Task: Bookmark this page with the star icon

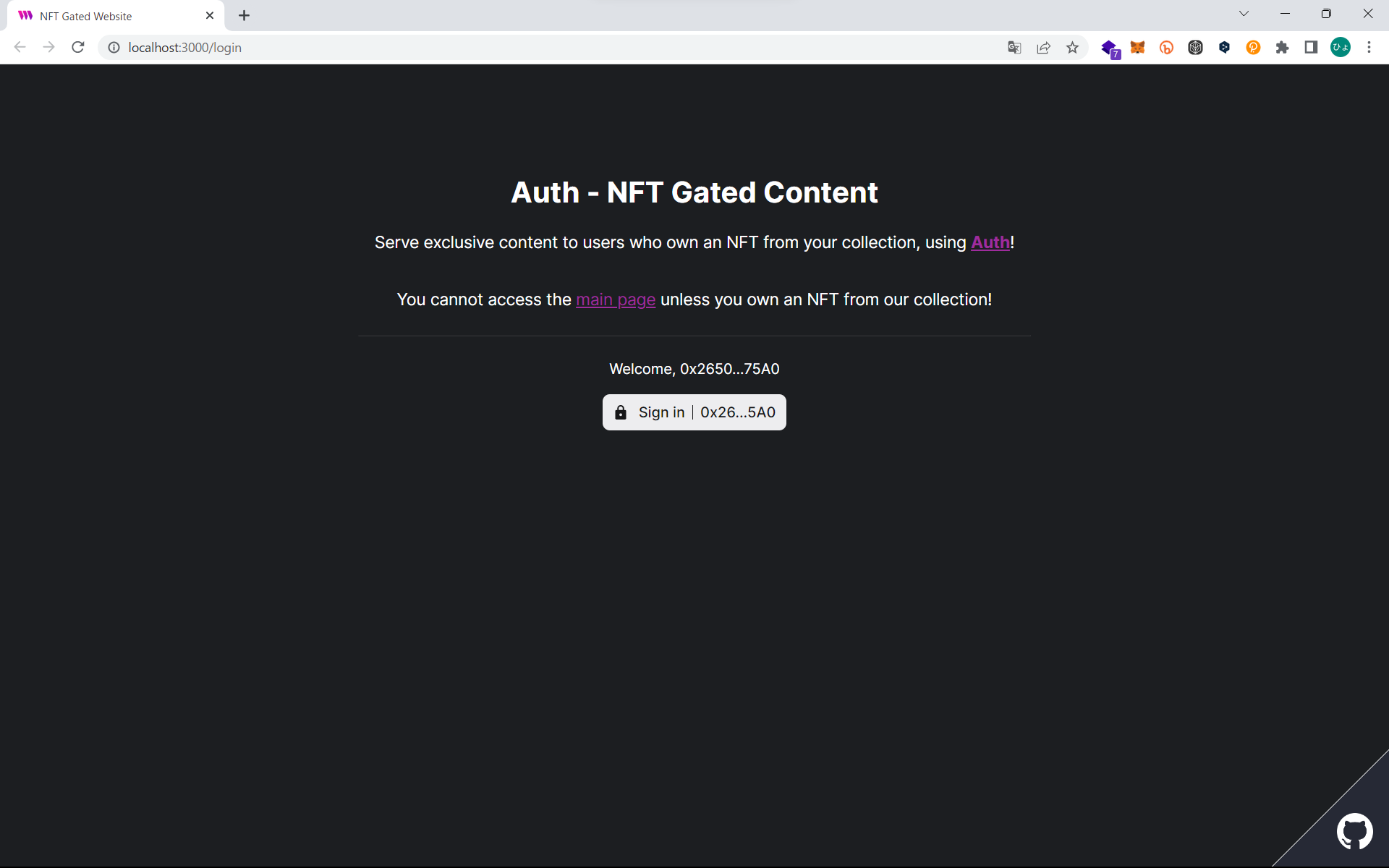Action: tap(1072, 48)
